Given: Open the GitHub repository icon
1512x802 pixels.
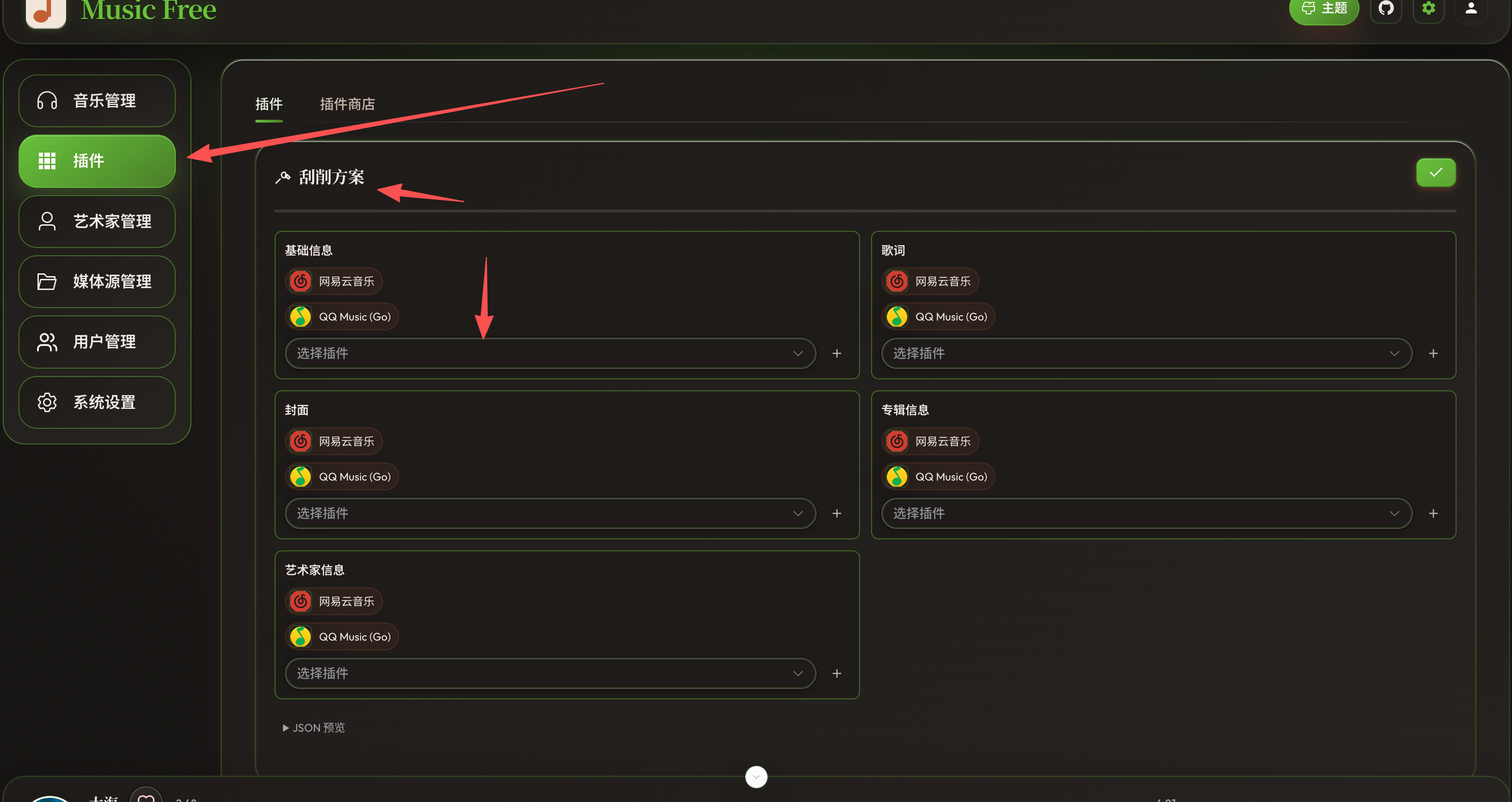Looking at the screenshot, I should tap(1386, 8).
